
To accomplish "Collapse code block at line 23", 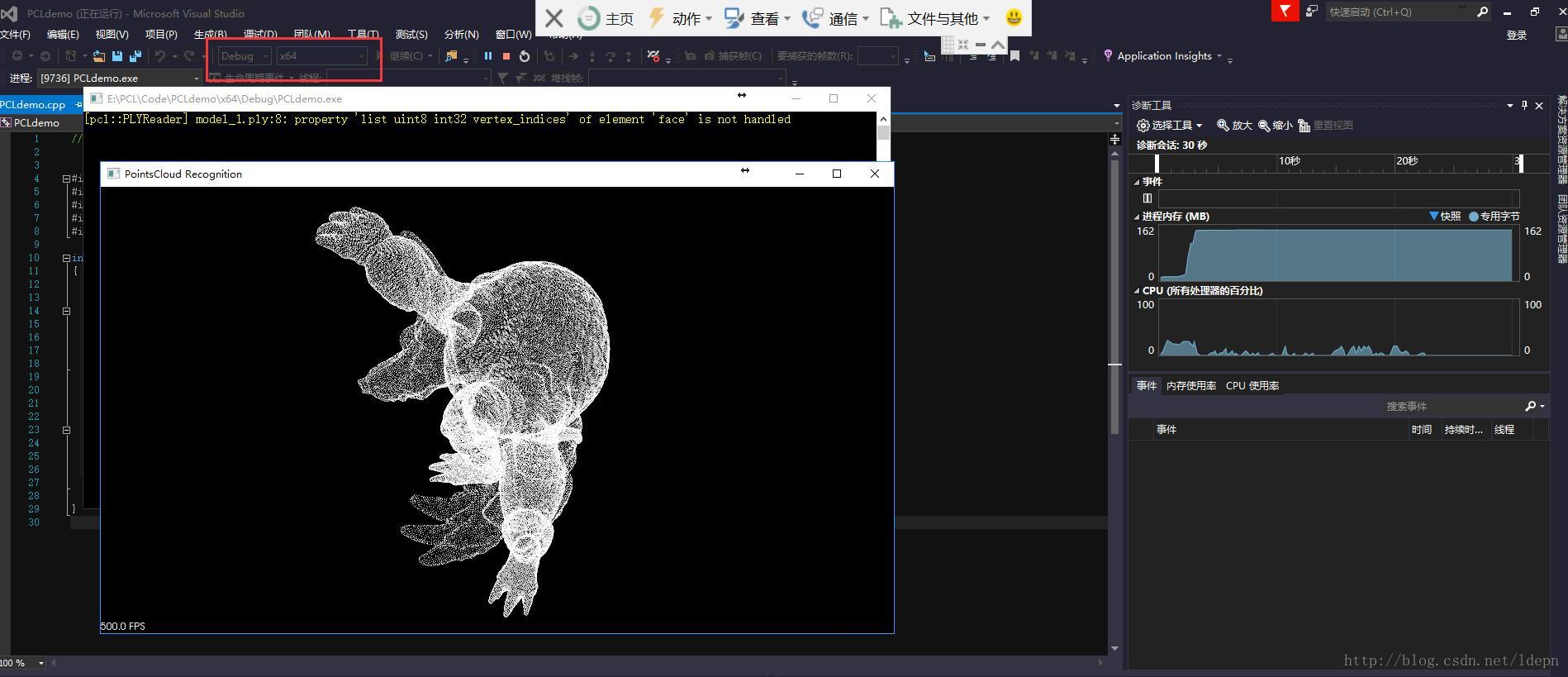I will [66, 430].
